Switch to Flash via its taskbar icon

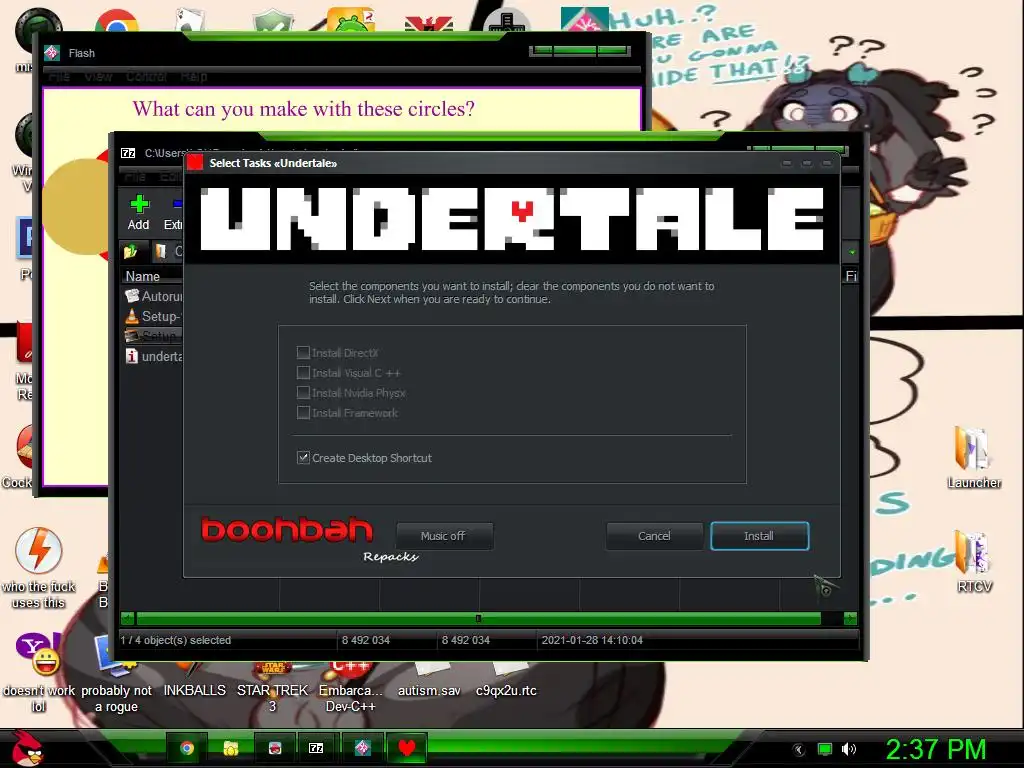click(x=362, y=748)
